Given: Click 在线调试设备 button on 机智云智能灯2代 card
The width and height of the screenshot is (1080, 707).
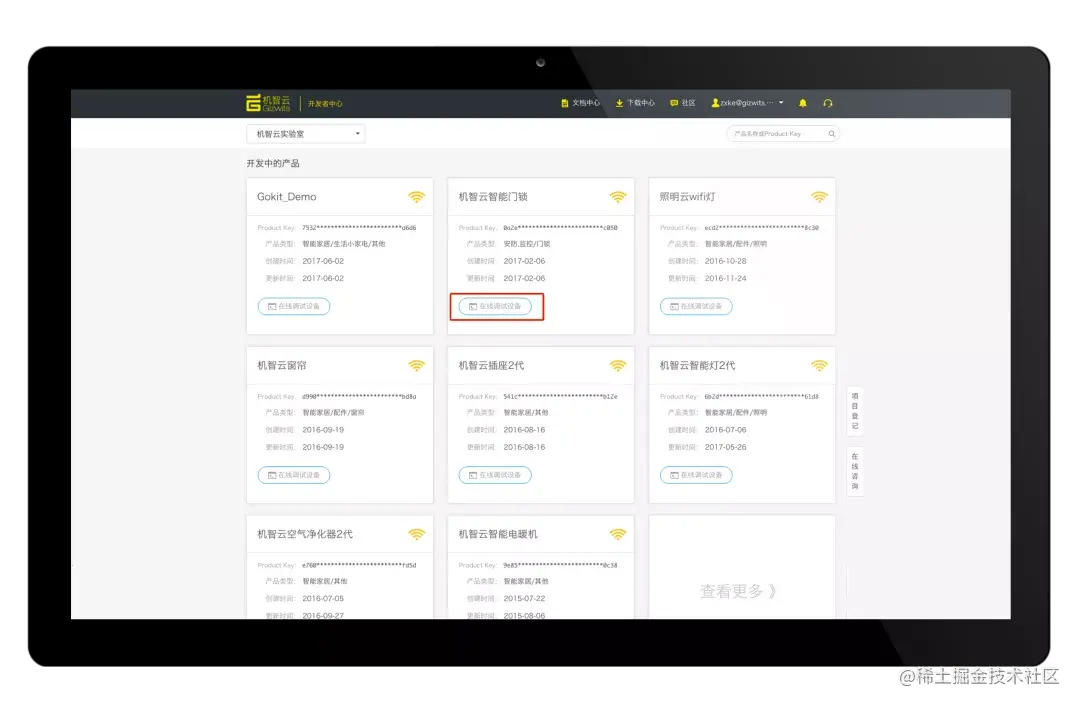Looking at the screenshot, I should click(696, 475).
